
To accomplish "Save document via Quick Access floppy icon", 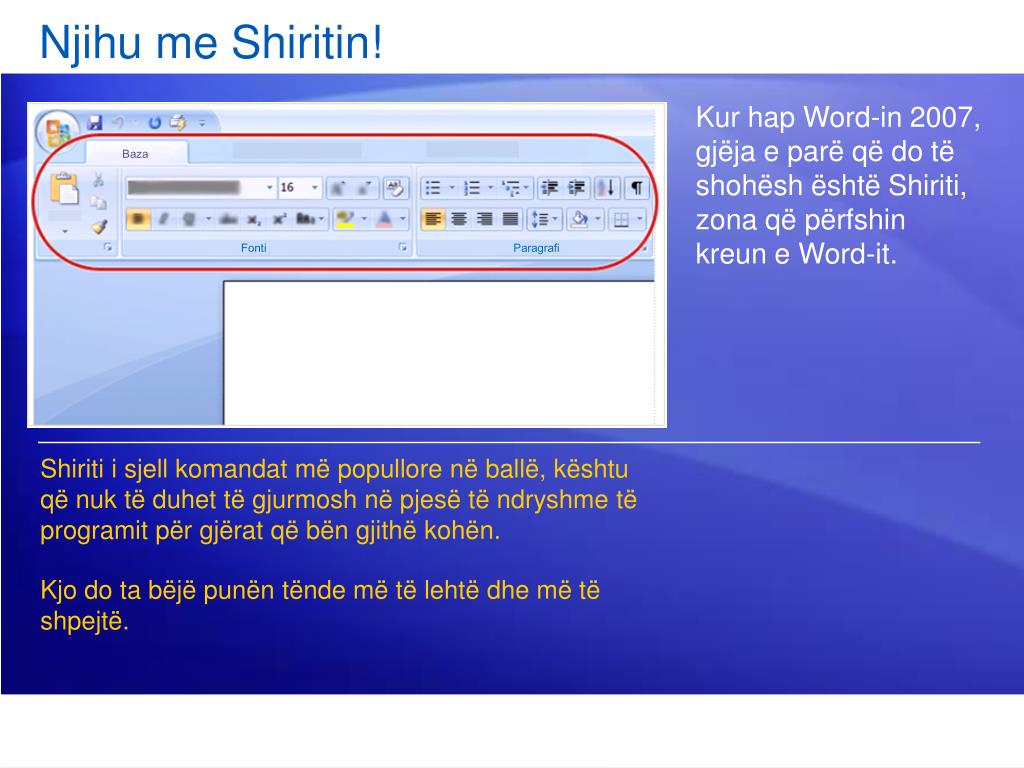I will coord(95,122).
